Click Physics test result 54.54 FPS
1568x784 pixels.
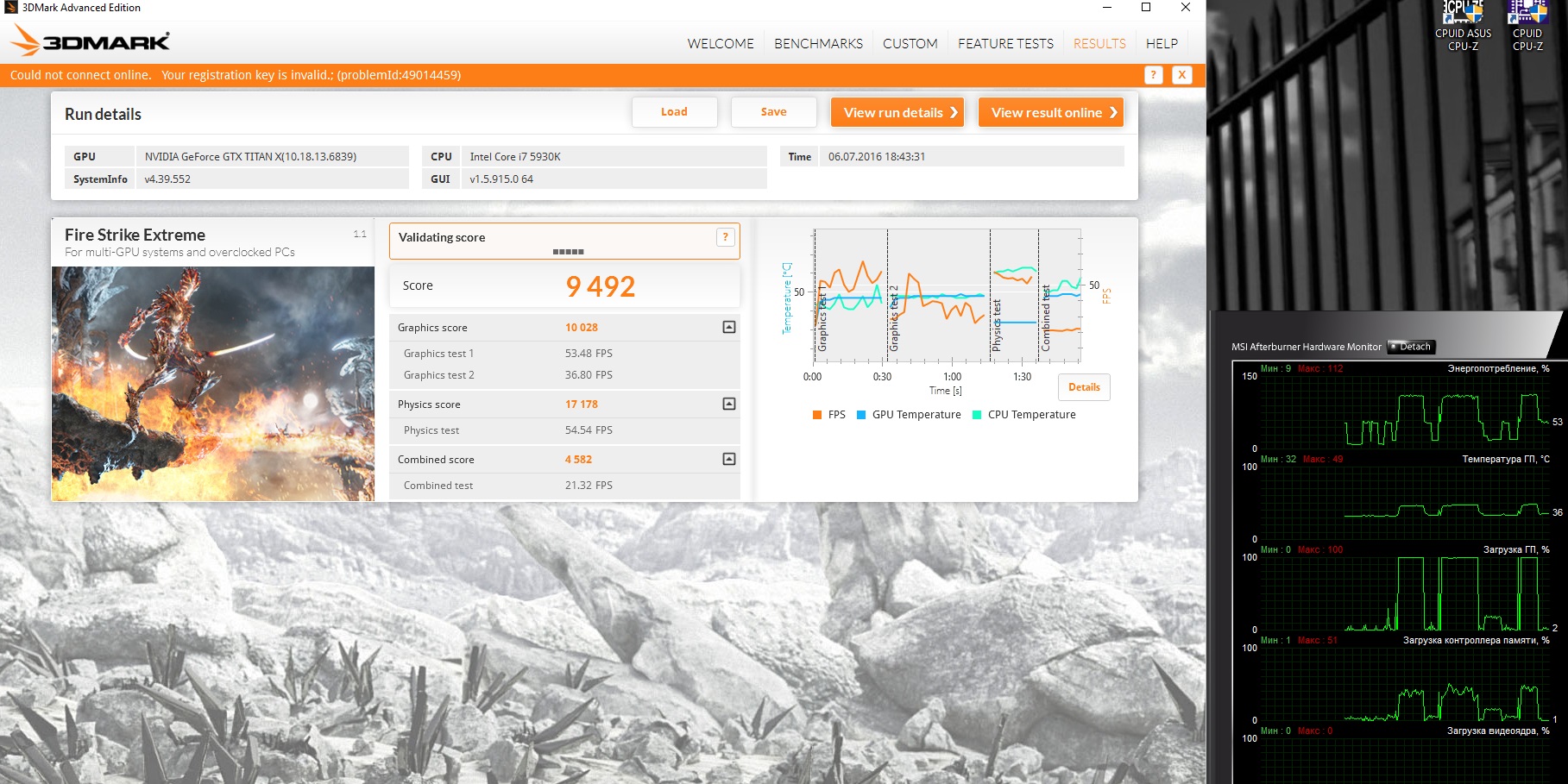coord(589,430)
